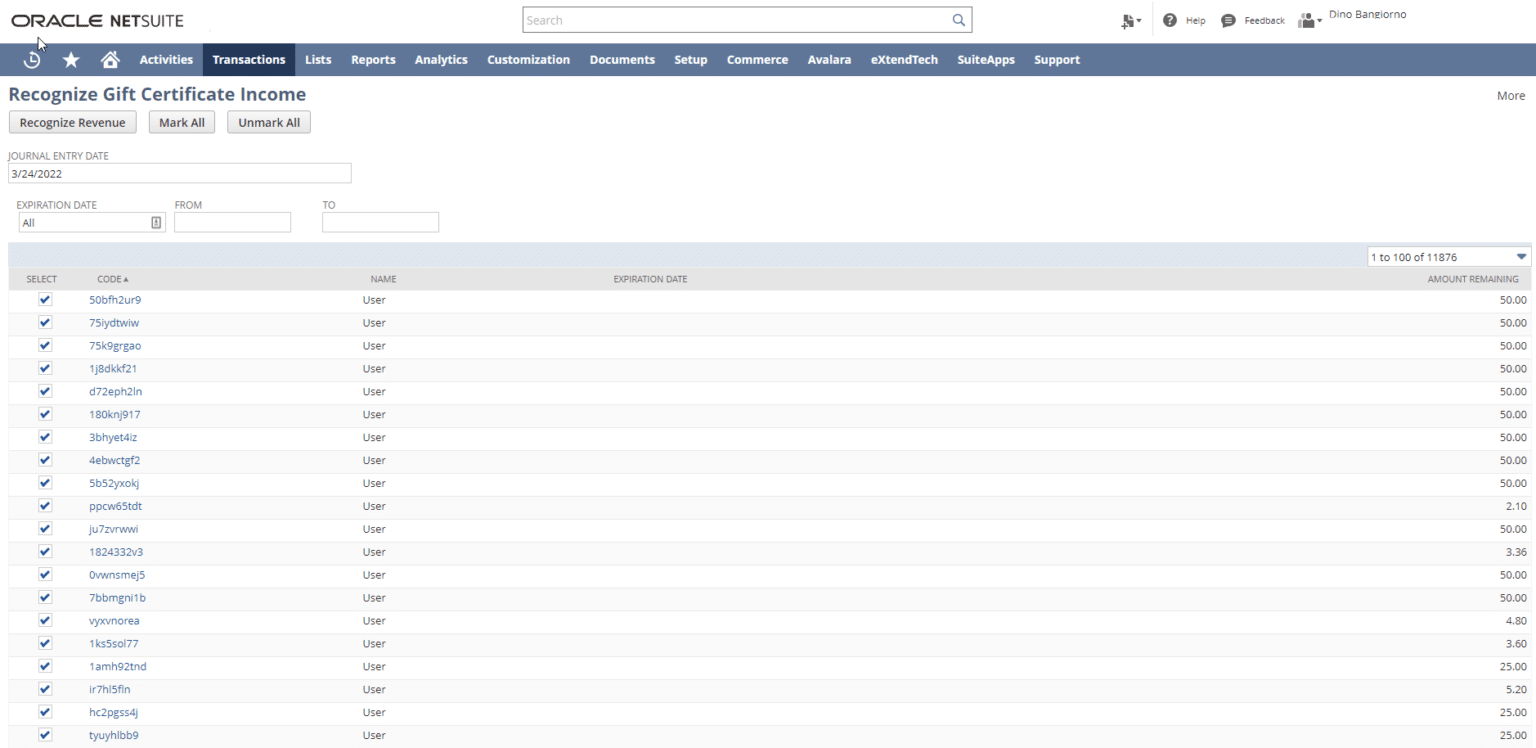Switch to the Reports menu
The width and height of the screenshot is (1536, 748).
(x=373, y=59)
